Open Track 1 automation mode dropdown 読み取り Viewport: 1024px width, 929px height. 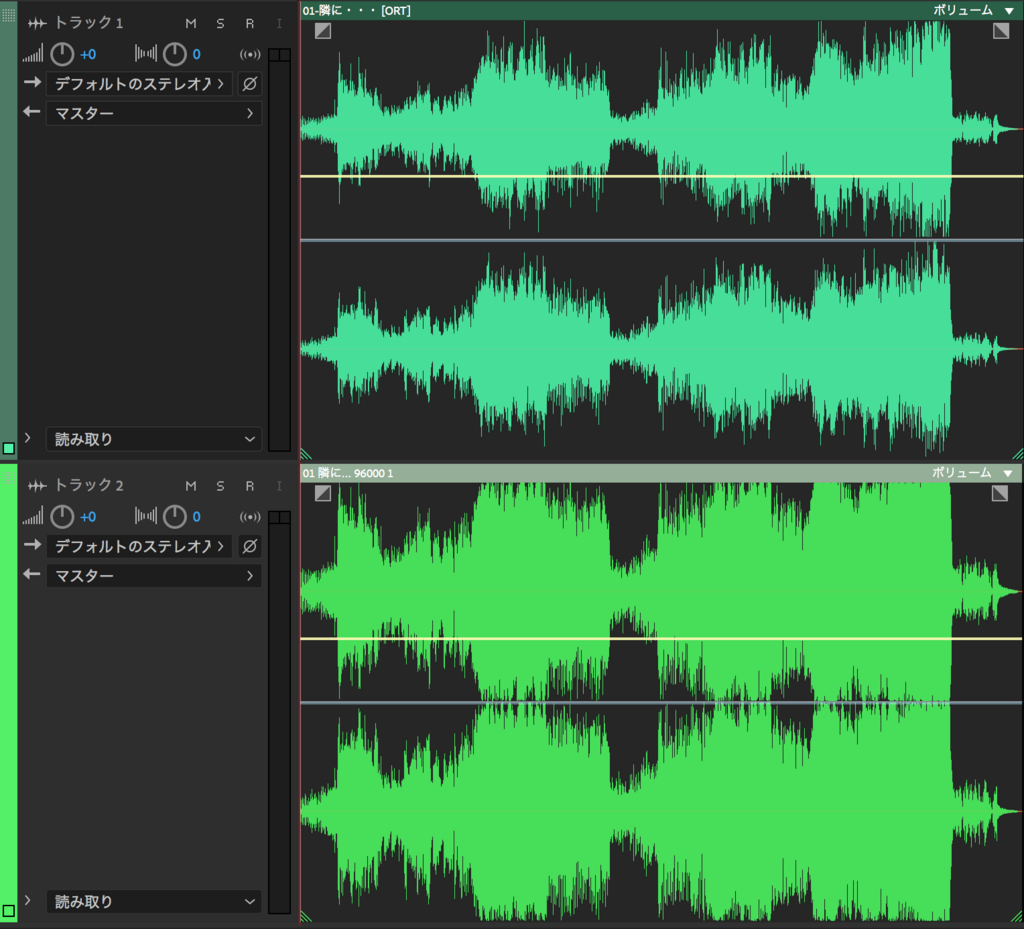tap(153, 439)
